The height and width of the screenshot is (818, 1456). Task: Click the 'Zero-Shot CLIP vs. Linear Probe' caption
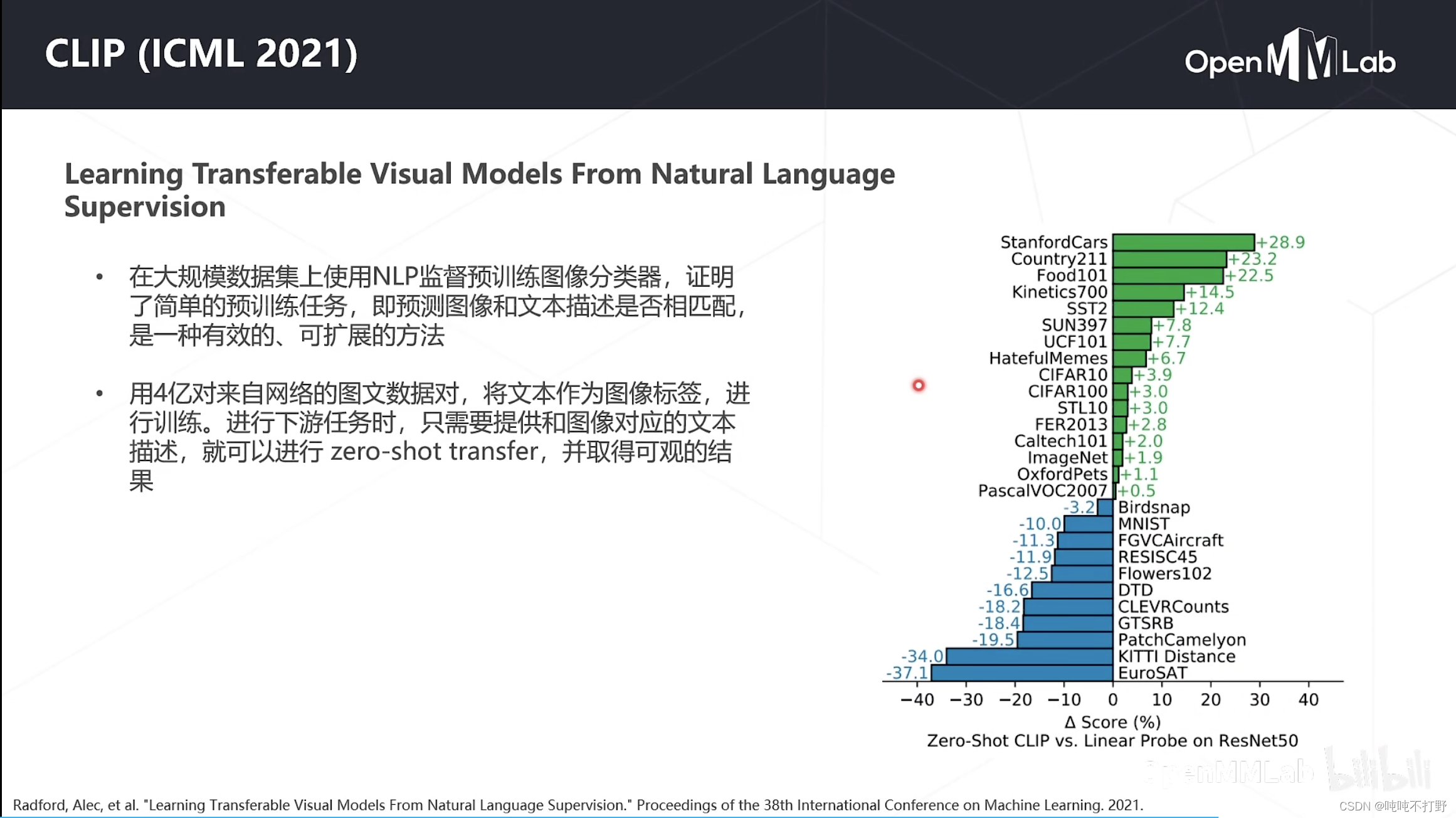(1112, 741)
